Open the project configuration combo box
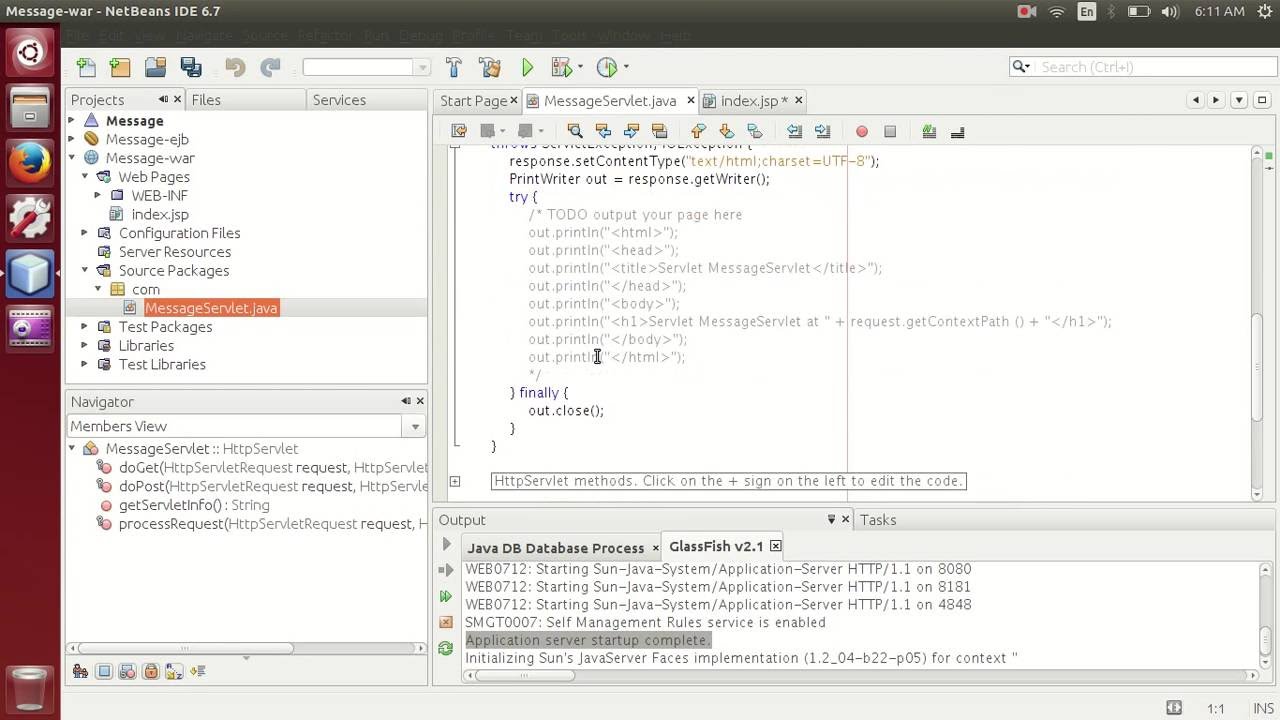The height and width of the screenshot is (720, 1280). pyautogui.click(x=366, y=67)
